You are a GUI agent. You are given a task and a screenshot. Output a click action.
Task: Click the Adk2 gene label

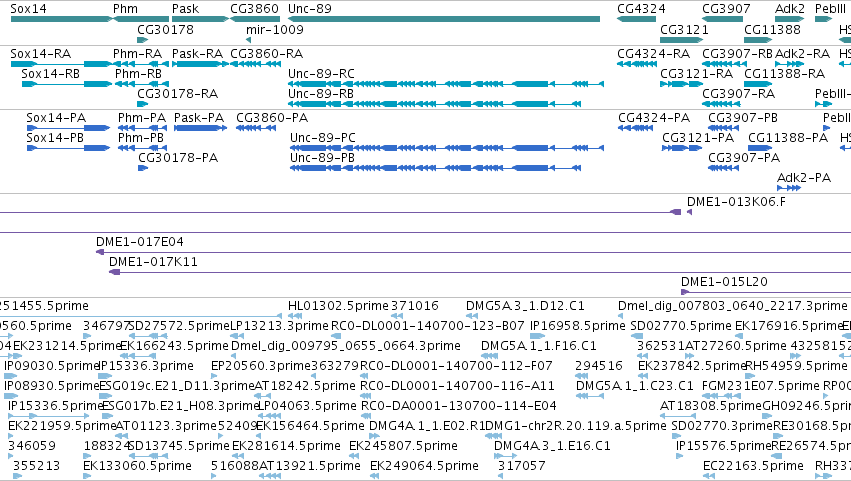(790, 9)
